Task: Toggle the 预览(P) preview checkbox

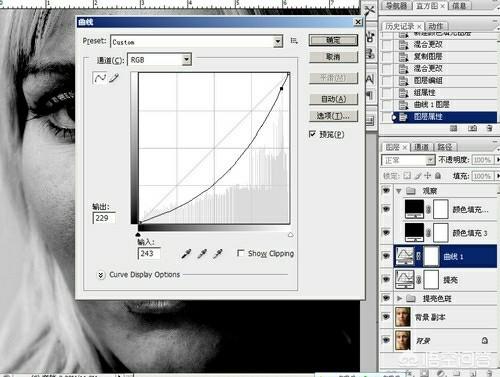Action: click(x=312, y=134)
